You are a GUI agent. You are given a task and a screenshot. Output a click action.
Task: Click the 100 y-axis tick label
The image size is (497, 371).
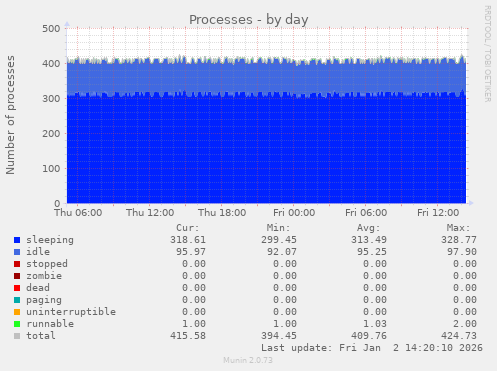[51, 169]
